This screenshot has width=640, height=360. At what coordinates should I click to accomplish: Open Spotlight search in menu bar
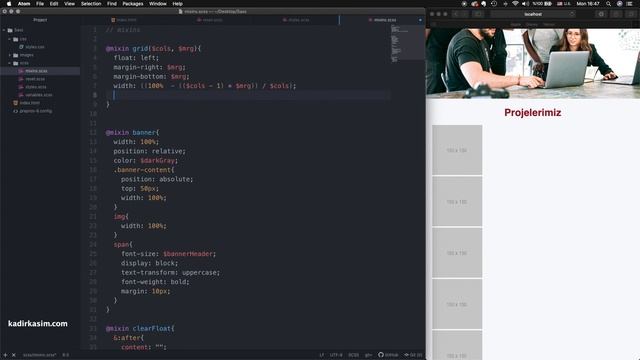coord(608,4)
